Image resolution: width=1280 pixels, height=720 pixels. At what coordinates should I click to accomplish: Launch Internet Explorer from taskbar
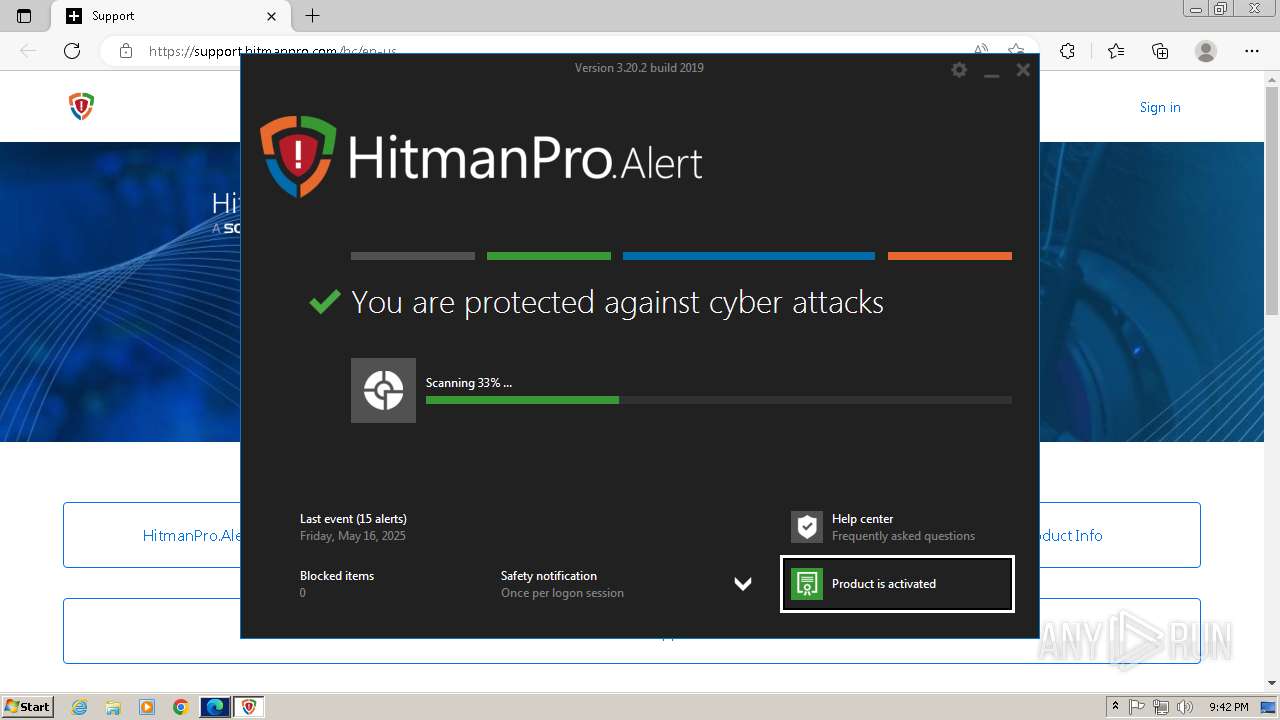(79, 707)
